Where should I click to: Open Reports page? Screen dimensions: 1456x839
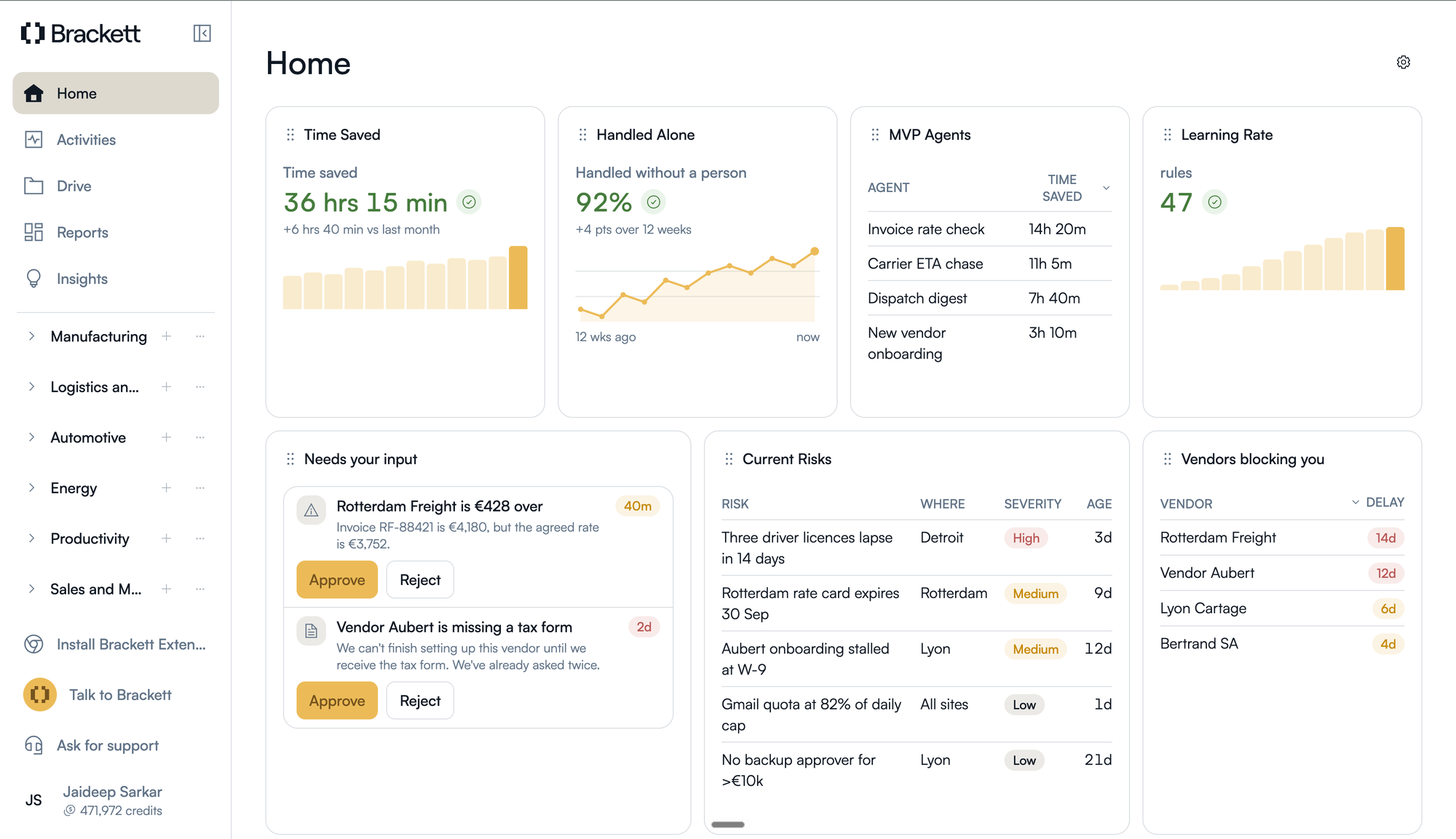pos(116,233)
